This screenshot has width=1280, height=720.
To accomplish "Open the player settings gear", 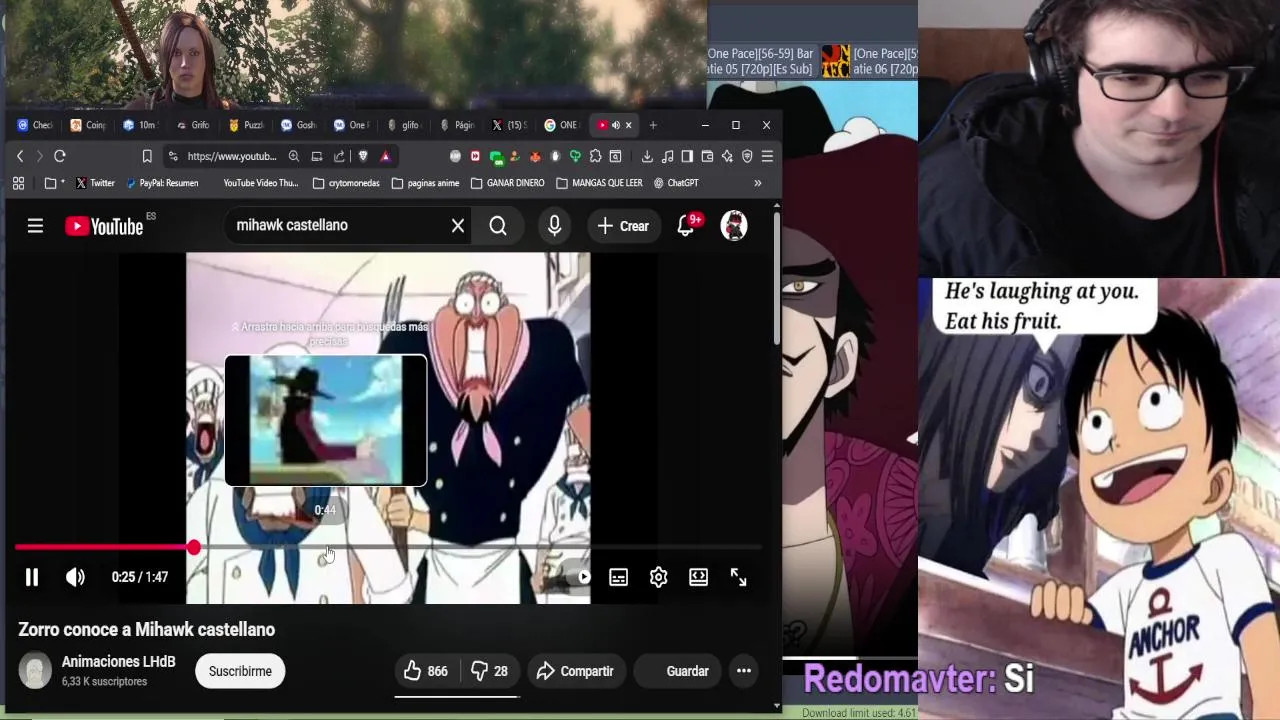I will tap(658, 577).
